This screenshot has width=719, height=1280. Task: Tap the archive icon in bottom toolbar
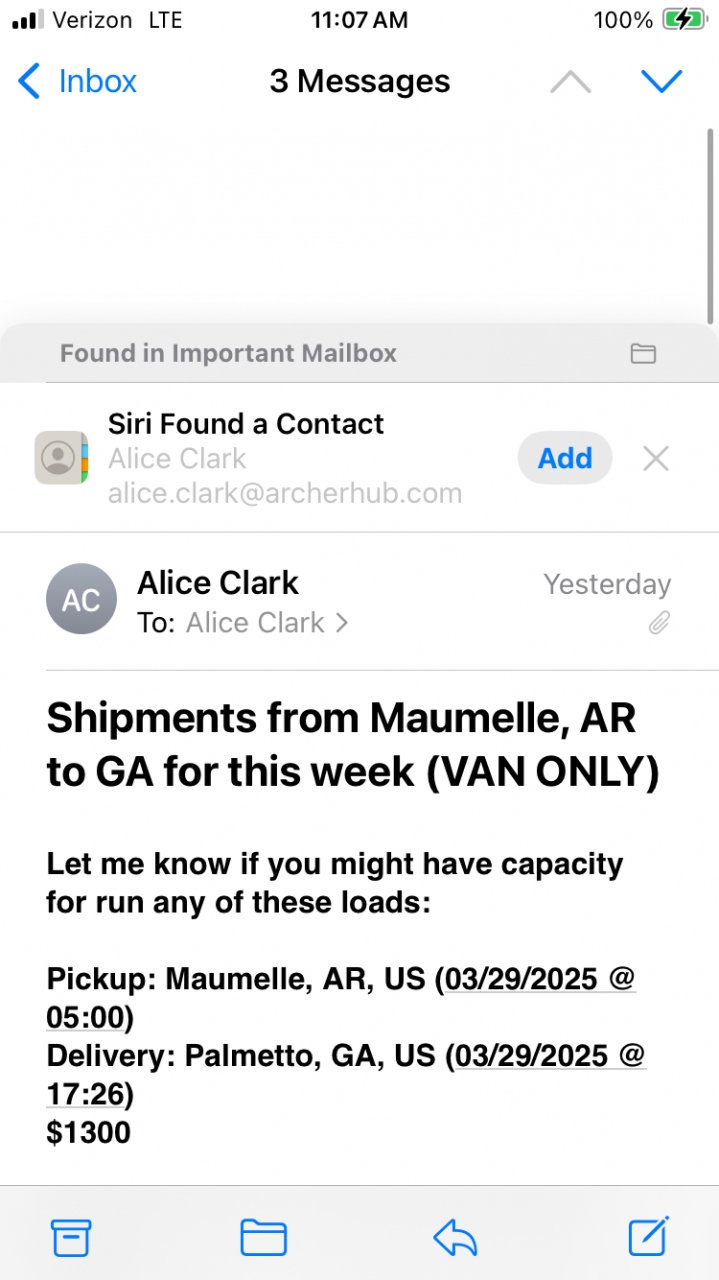pos(71,1238)
